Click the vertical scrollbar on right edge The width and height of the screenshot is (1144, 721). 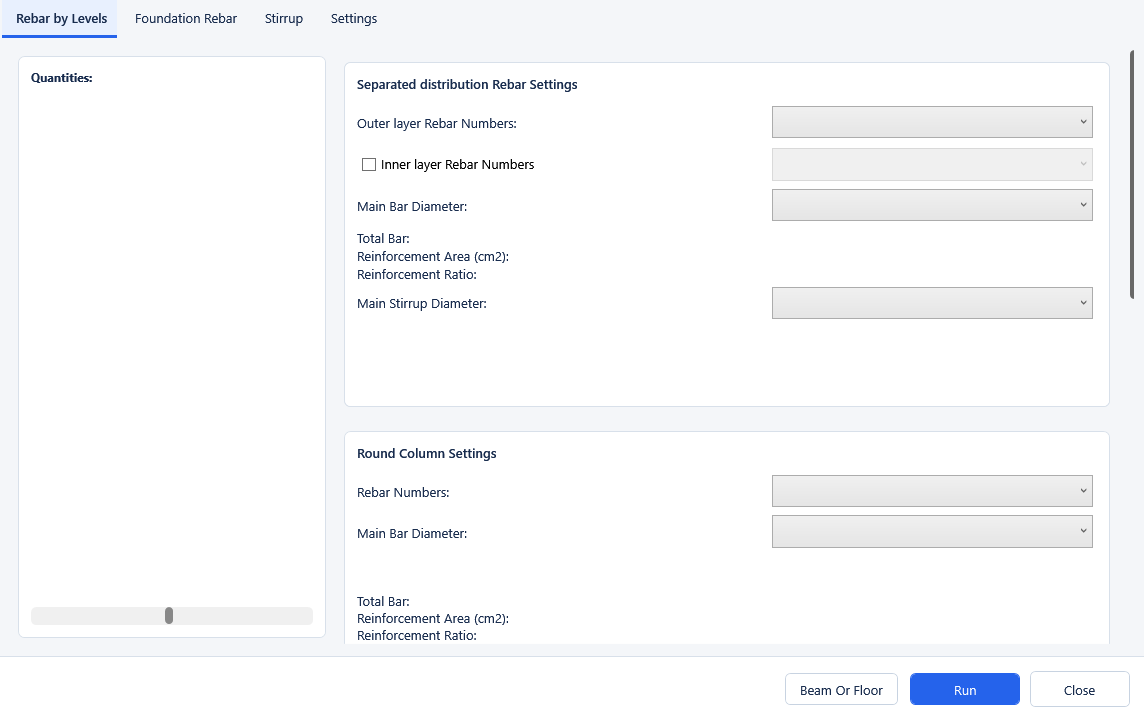tap(1132, 175)
